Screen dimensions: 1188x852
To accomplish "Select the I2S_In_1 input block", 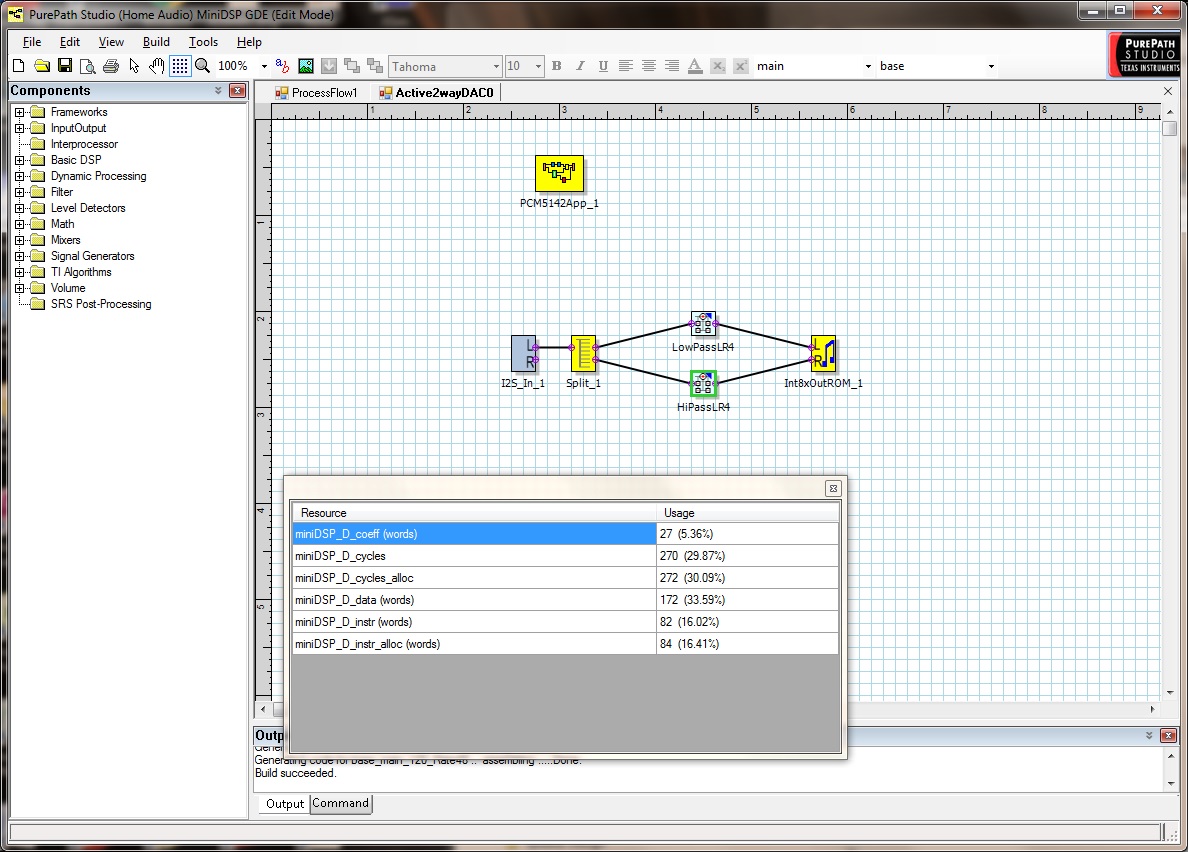I will [x=524, y=354].
